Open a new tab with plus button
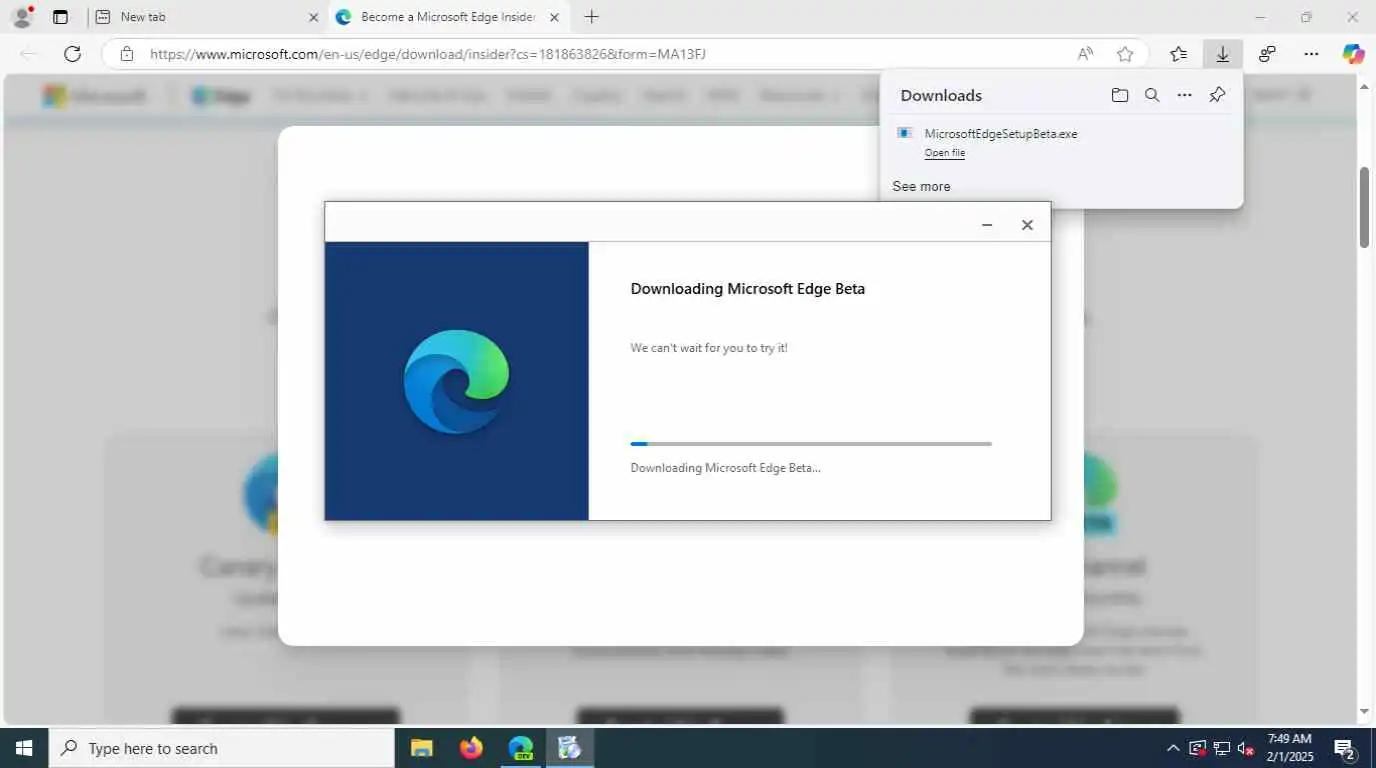1376x768 pixels. [x=591, y=17]
